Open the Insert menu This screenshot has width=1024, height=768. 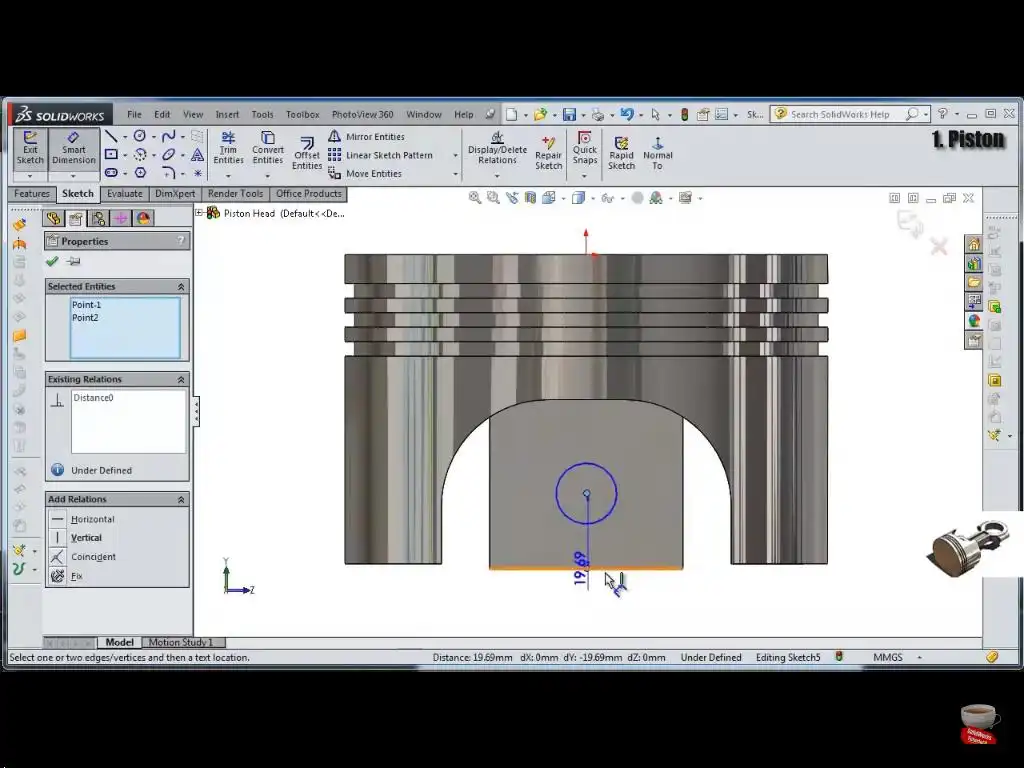227,114
